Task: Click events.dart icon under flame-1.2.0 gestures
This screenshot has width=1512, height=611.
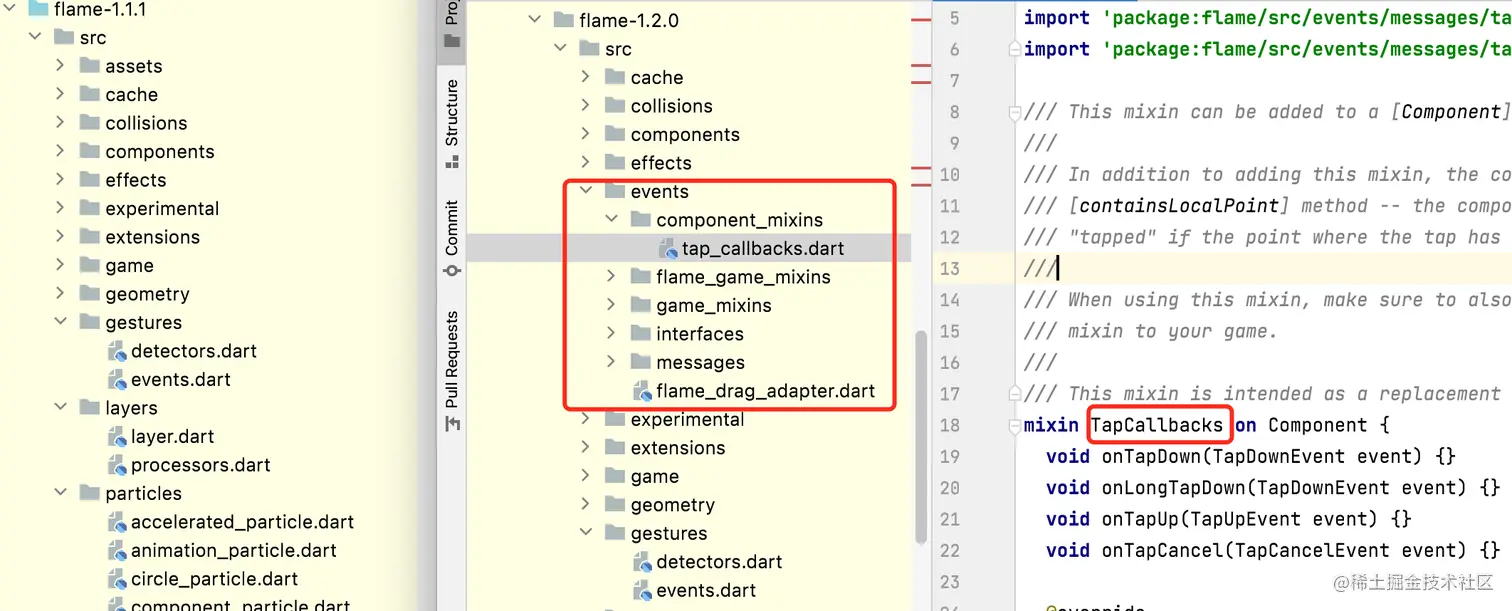Action: (642, 591)
